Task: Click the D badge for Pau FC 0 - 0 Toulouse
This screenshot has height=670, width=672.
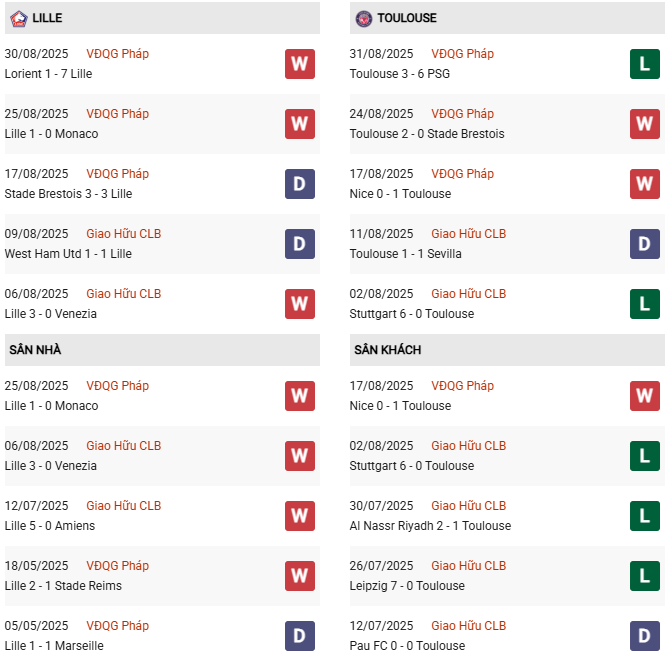Action: tap(644, 636)
